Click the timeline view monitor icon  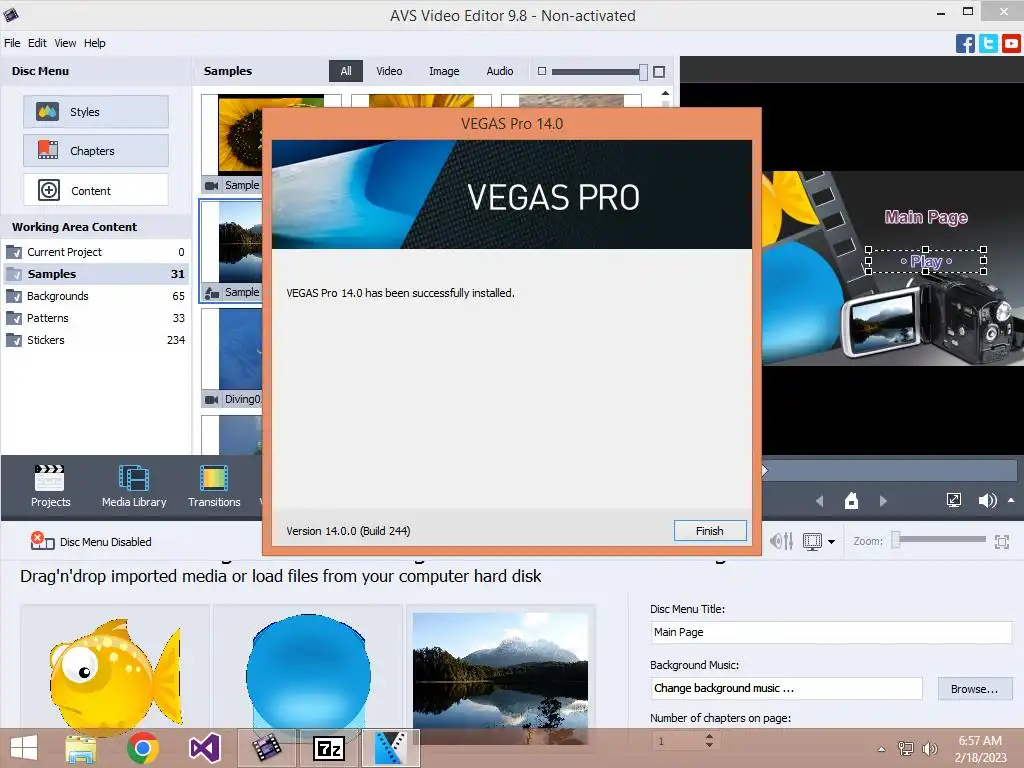pos(812,541)
